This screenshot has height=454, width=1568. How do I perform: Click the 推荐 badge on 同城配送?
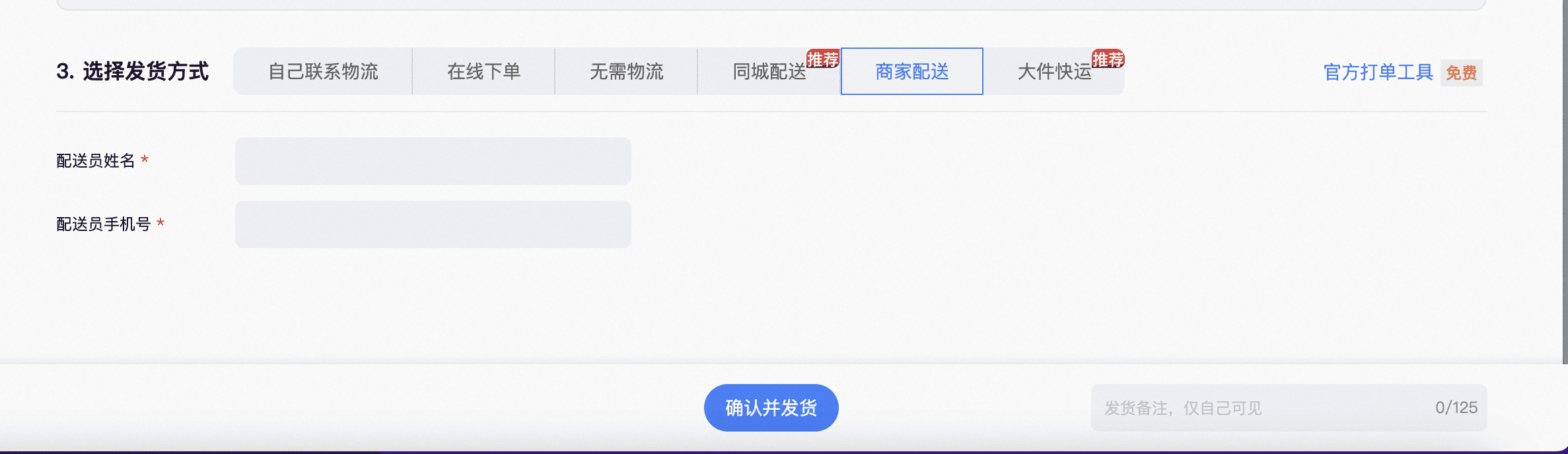823,59
